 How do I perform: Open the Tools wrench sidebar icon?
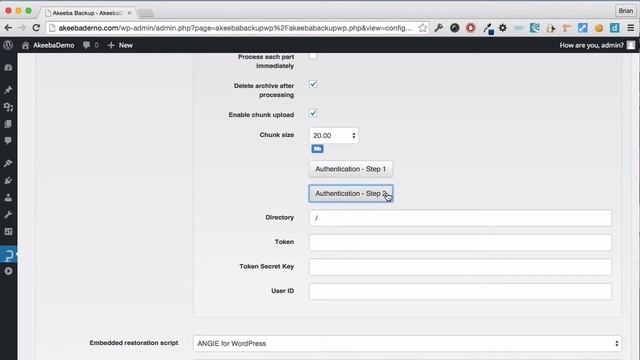coord(8,215)
